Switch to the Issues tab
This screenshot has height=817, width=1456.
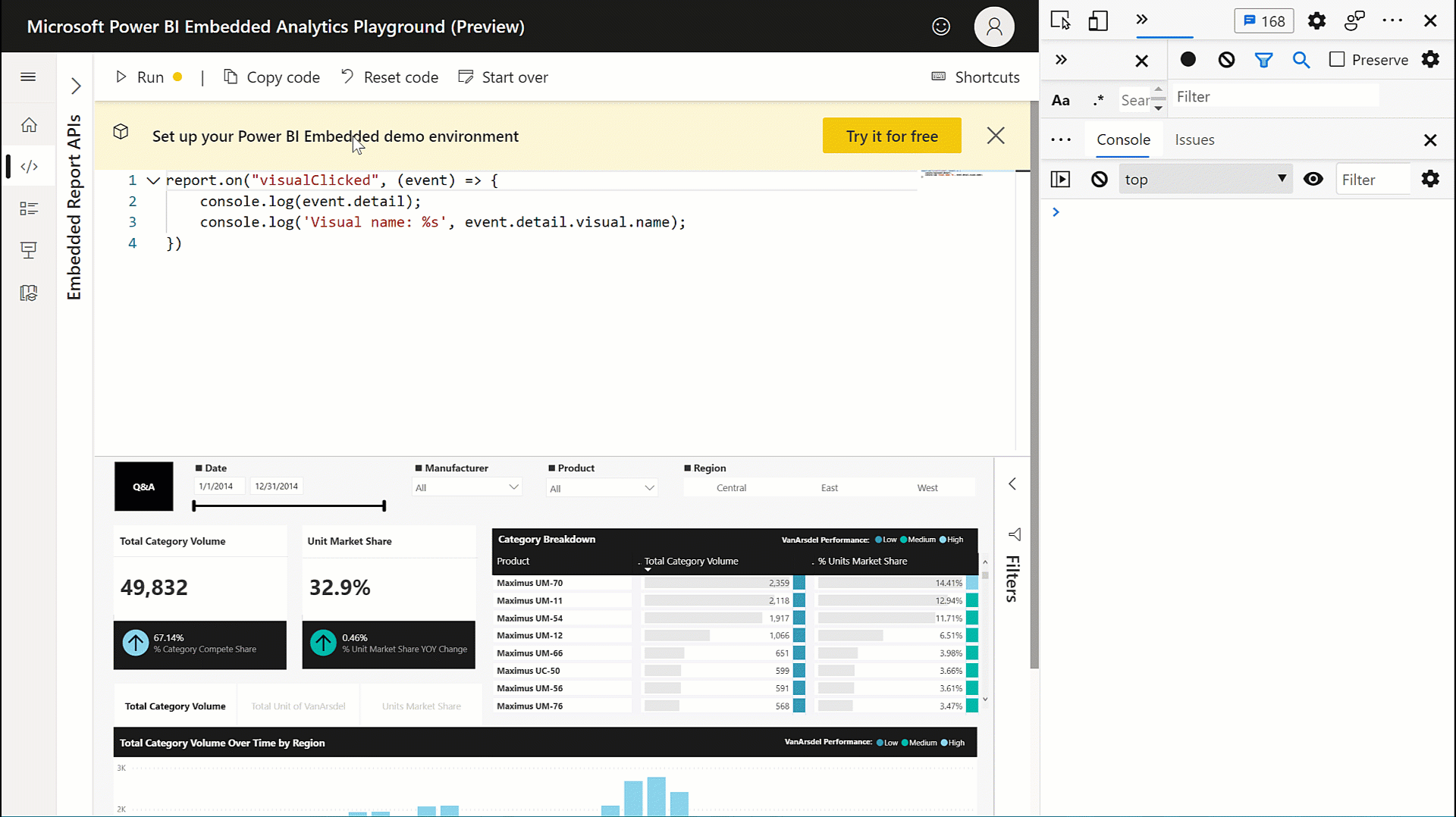click(x=1194, y=139)
